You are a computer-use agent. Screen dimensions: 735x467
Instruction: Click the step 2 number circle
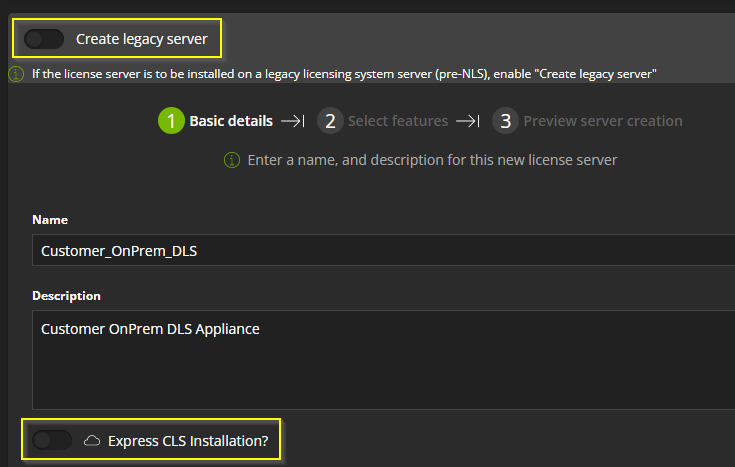330,121
